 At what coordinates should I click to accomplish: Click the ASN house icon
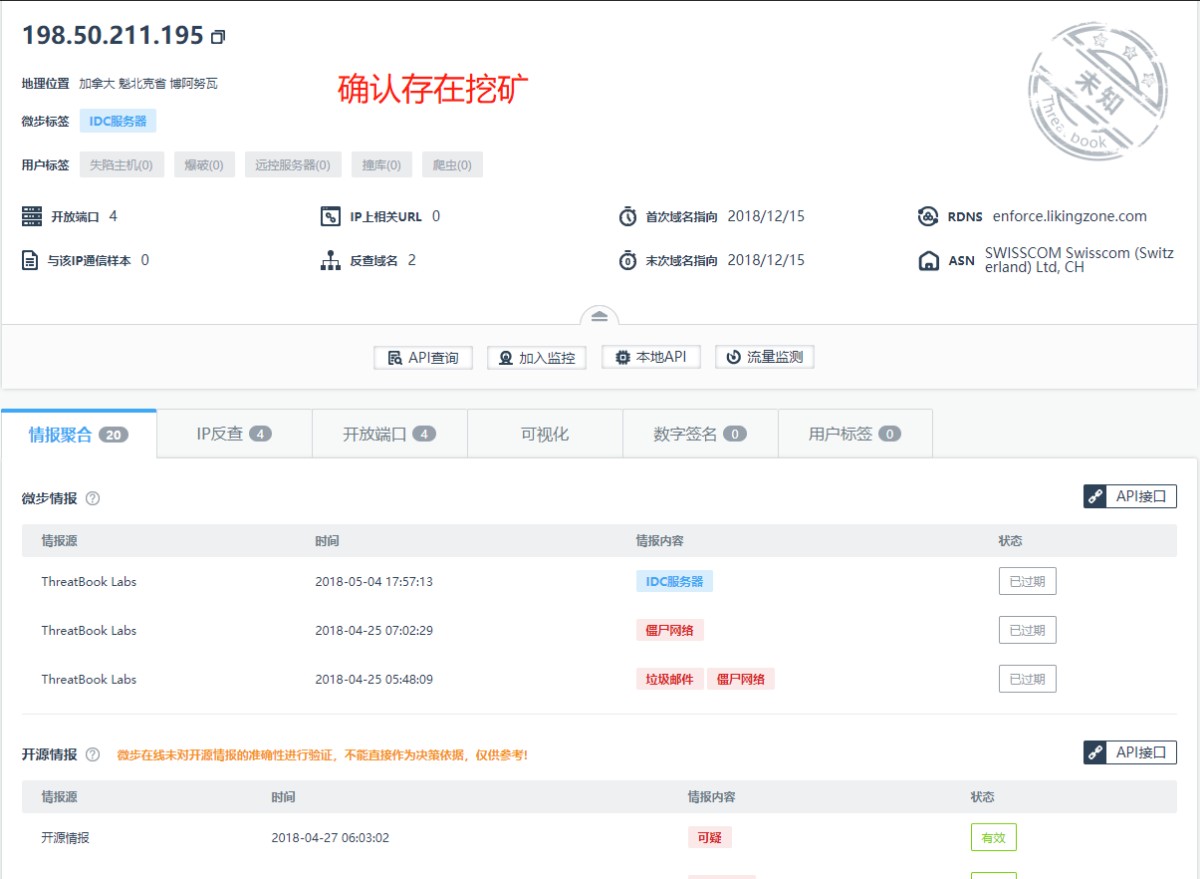[927, 261]
